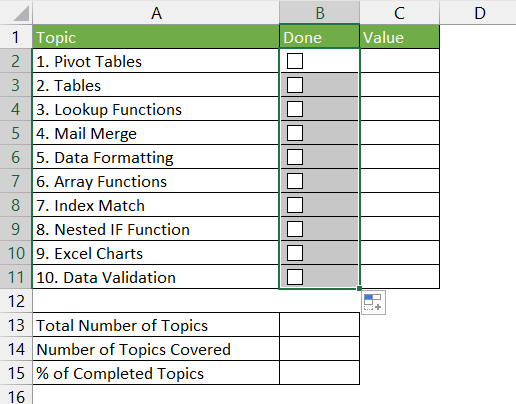Tick the Array Functions checkbox

click(295, 181)
